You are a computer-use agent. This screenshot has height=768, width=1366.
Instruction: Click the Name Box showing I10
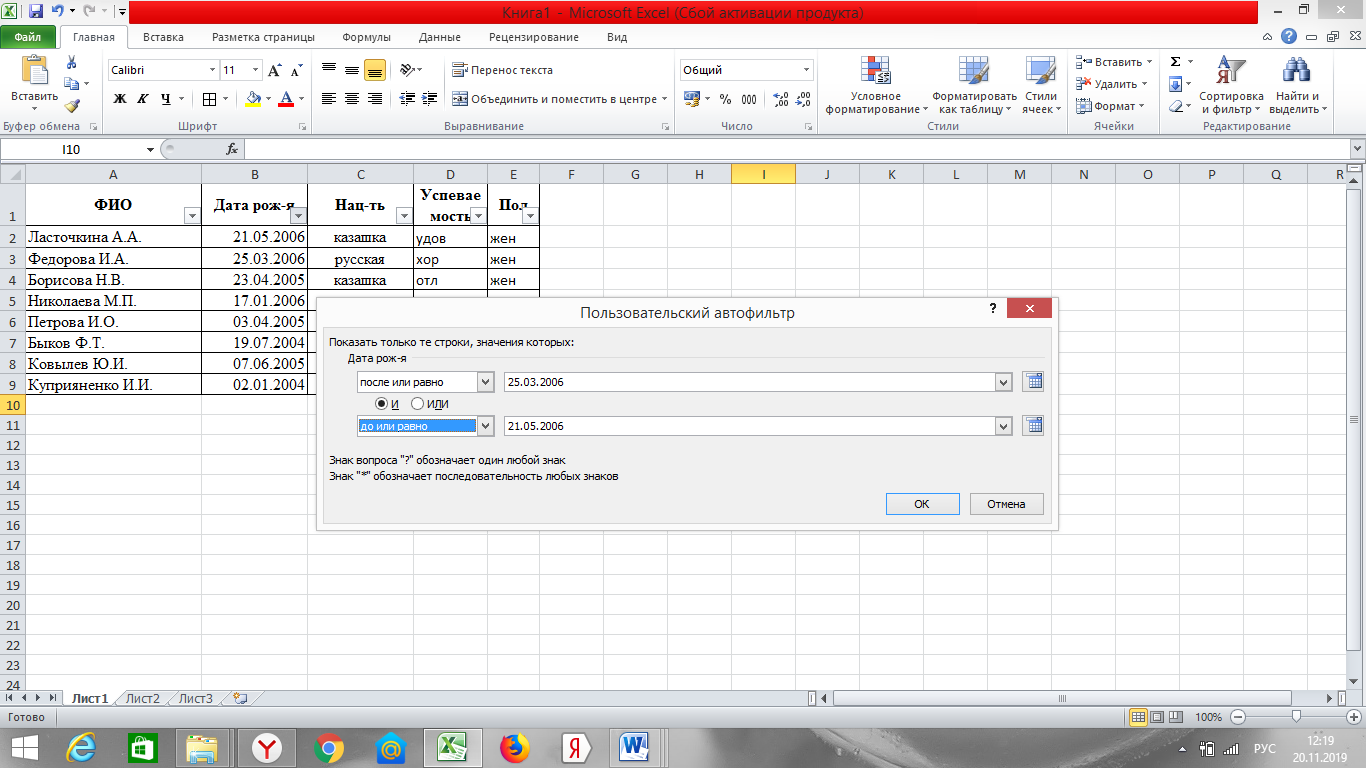tap(72, 149)
